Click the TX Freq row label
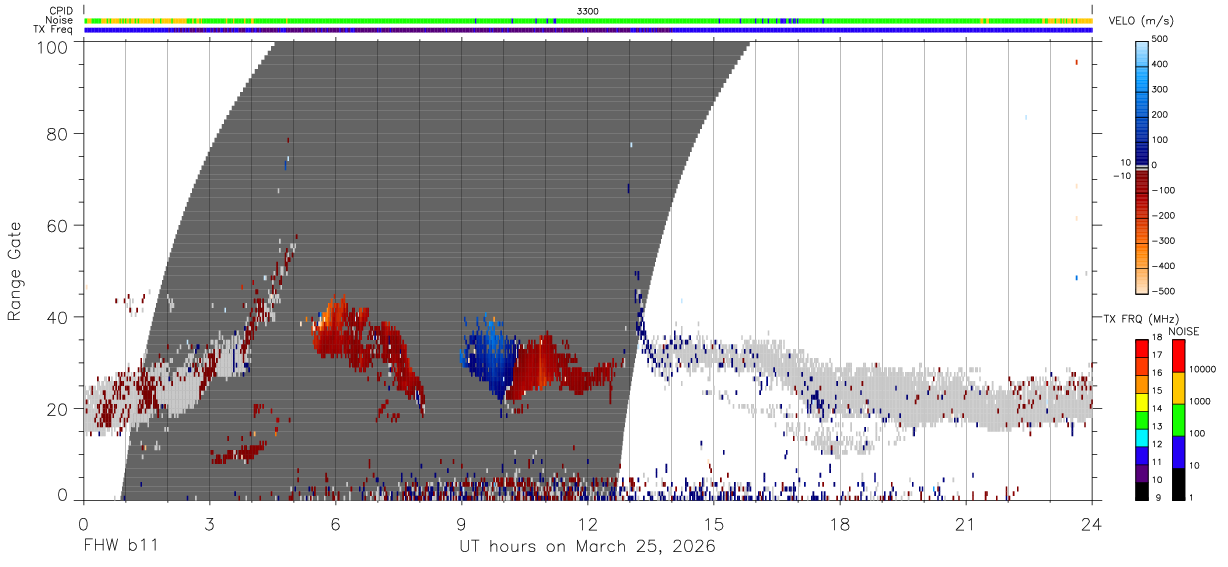This screenshot has width=1228, height=567. point(53,29)
